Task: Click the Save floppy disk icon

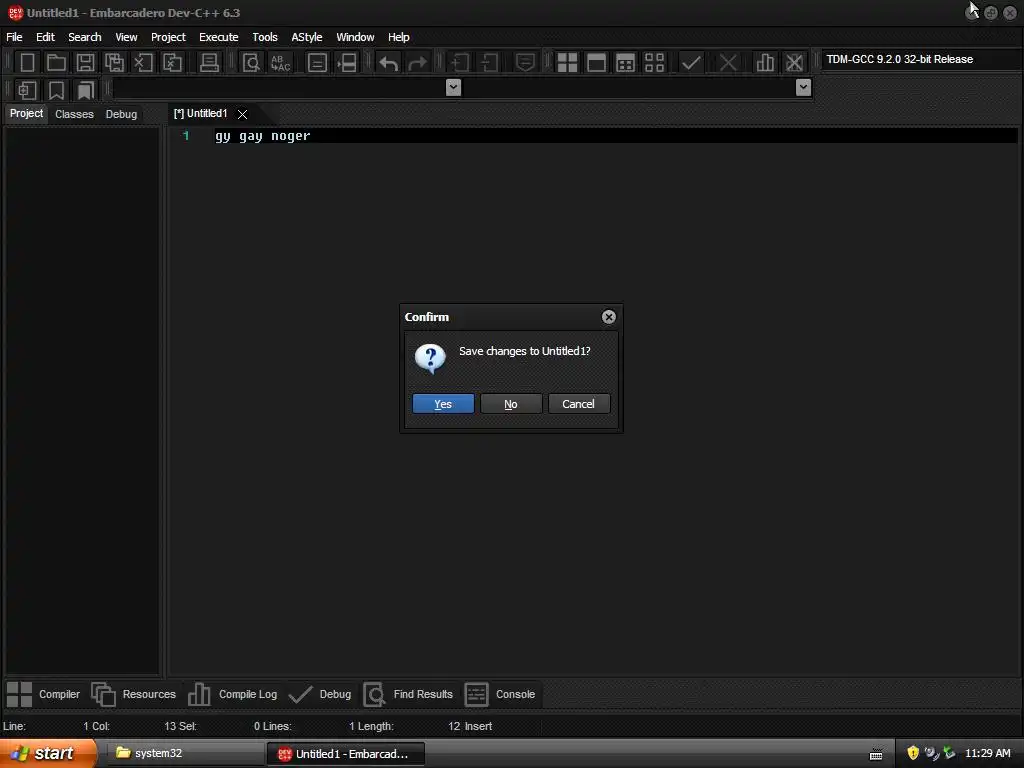Action: [x=85, y=63]
